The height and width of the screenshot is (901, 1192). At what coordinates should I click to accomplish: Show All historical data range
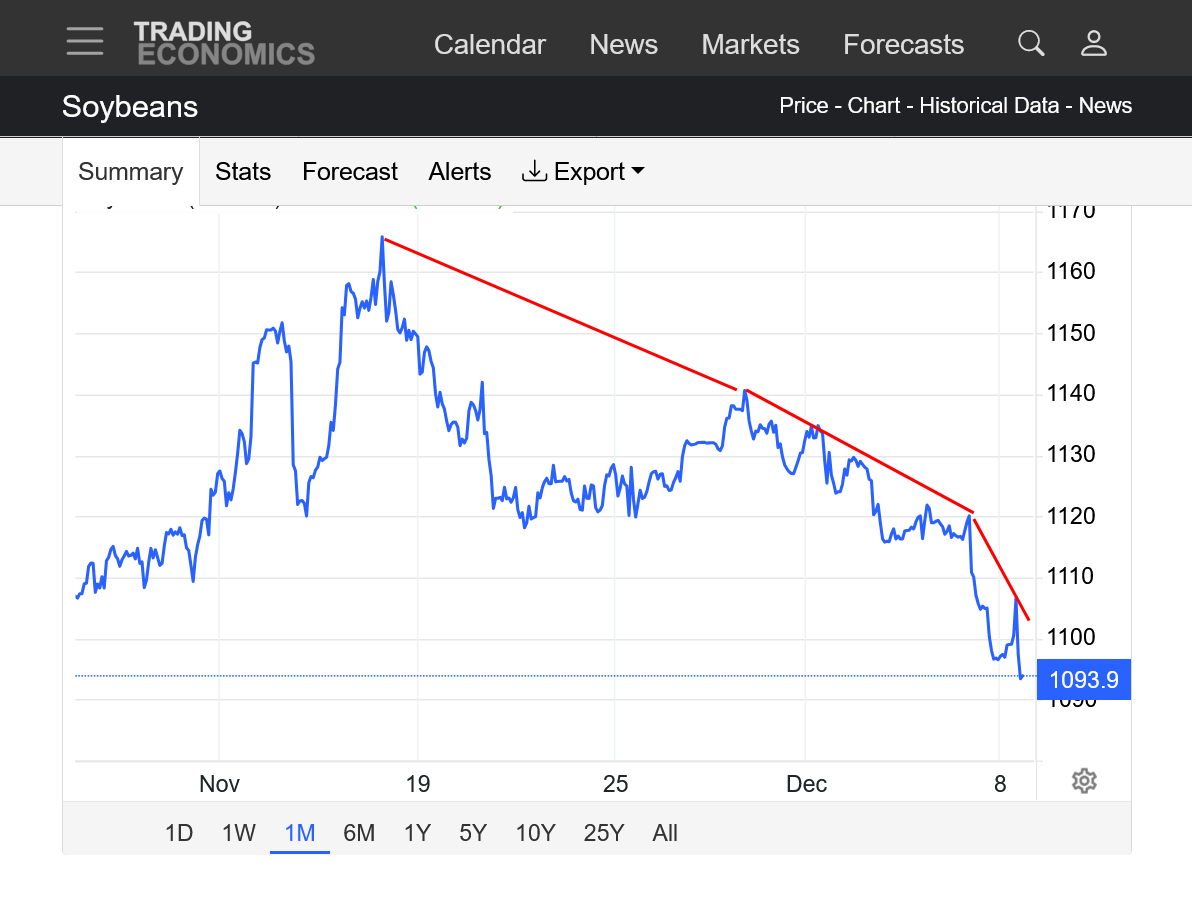(x=665, y=833)
